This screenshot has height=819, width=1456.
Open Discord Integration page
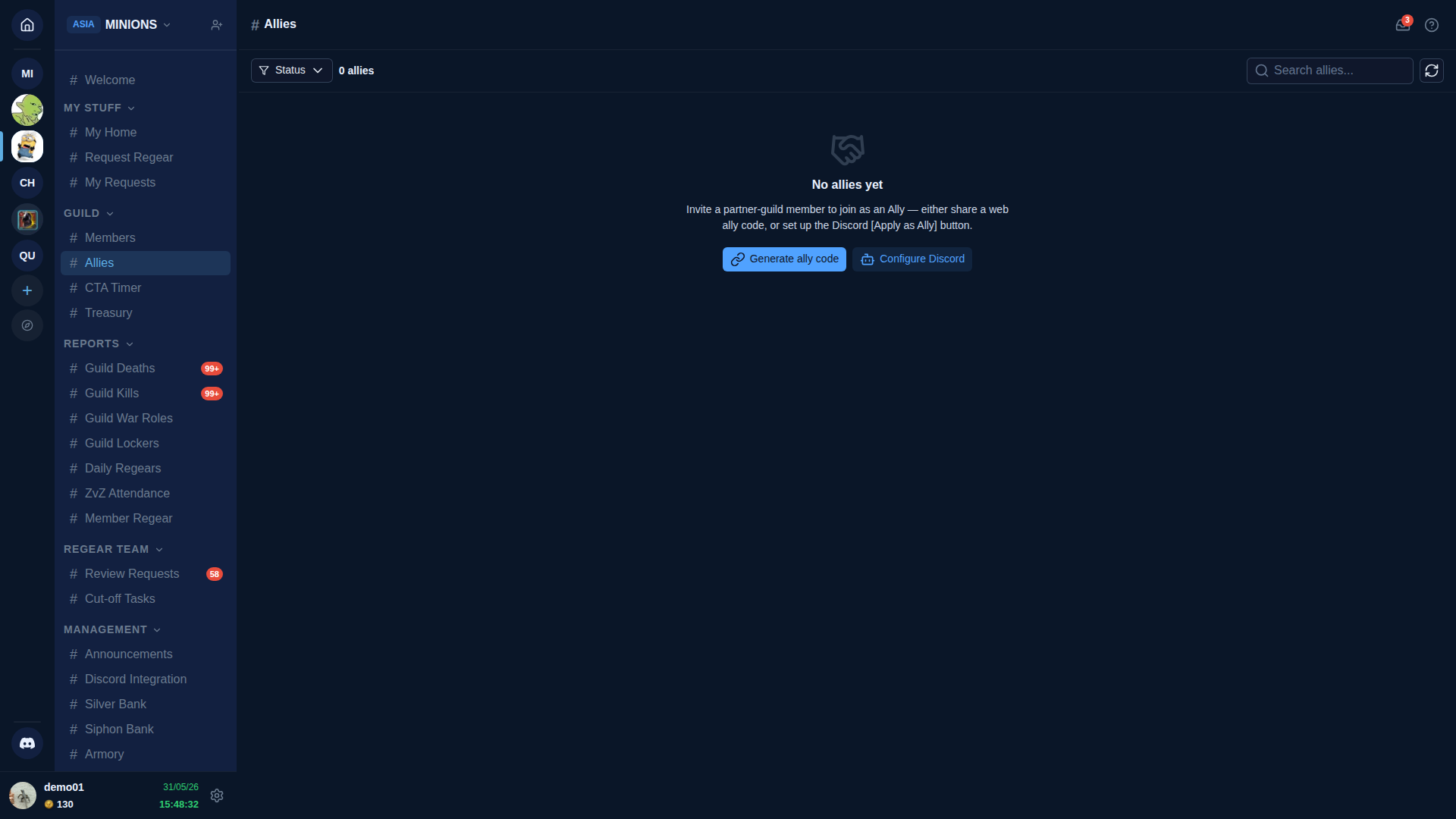[146, 679]
